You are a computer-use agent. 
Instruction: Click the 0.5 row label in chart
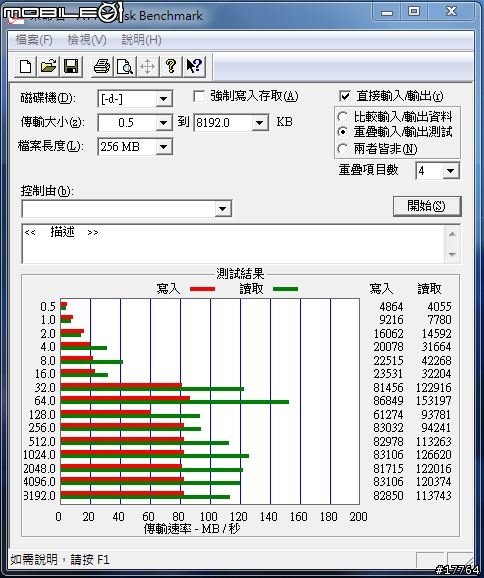tap(48, 307)
